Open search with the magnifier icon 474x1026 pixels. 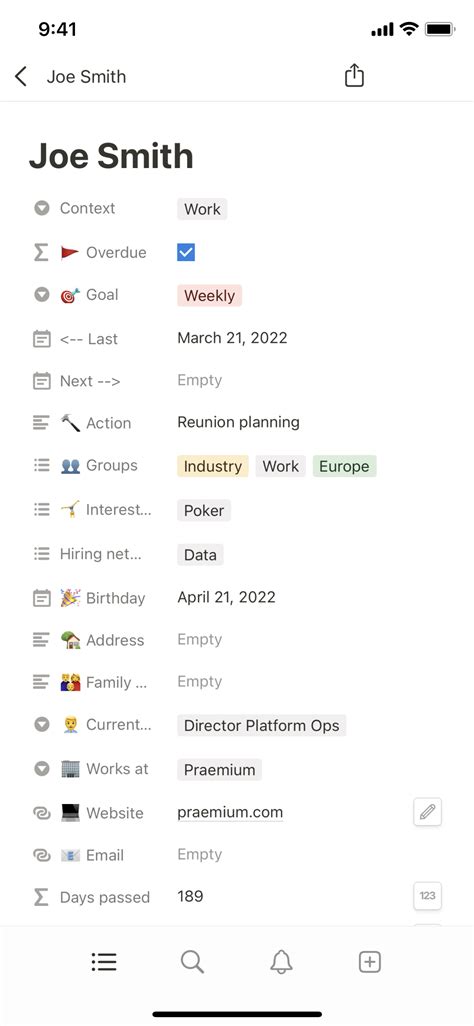coord(192,962)
